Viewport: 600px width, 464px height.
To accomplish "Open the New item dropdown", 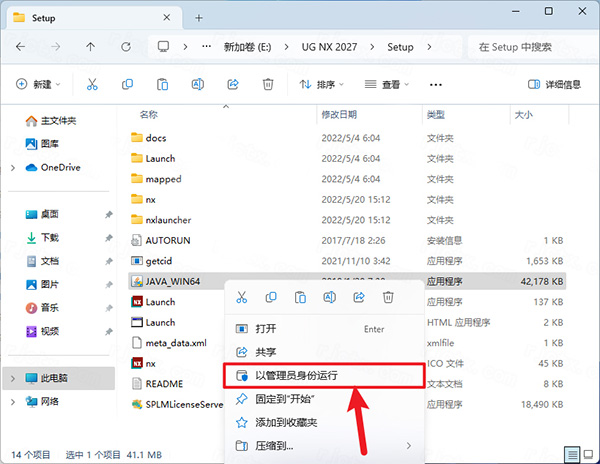I will pyautogui.click(x=40, y=85).
